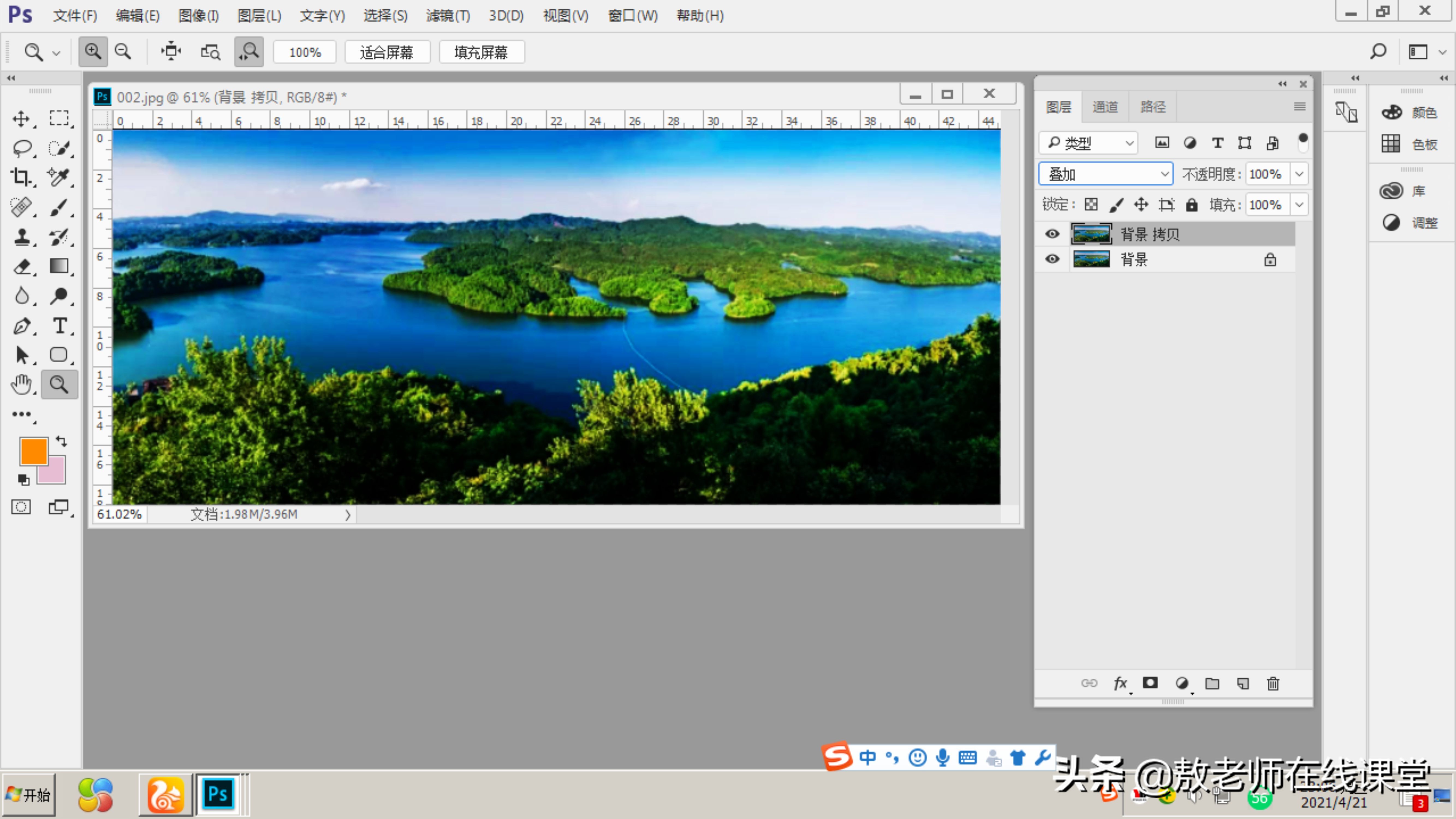Screen dimensions: 1456x819
Task: Toggle lock all for the layer
Action: click(1191, 204)
